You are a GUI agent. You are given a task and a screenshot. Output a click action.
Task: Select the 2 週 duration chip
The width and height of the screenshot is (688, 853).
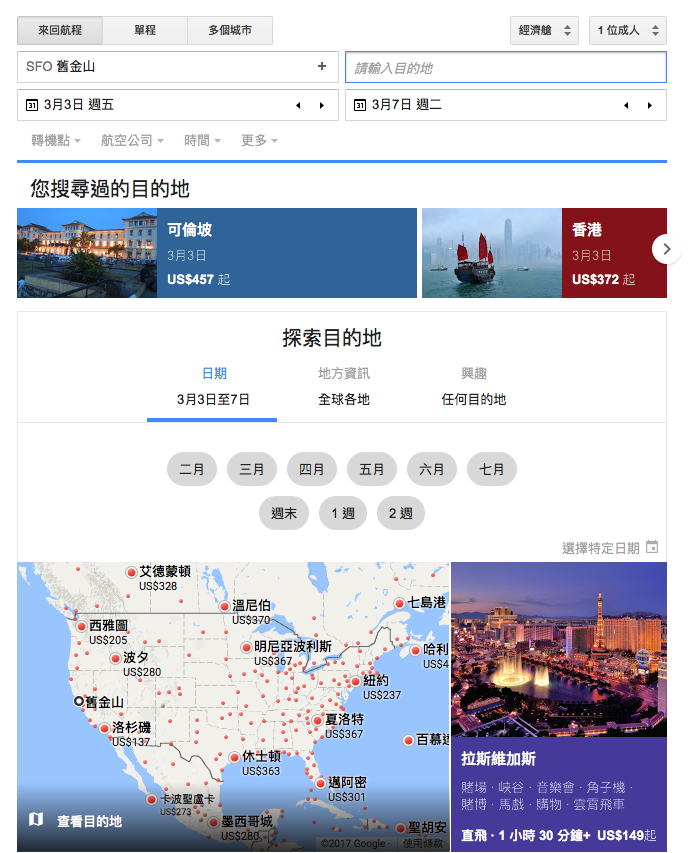401,513
